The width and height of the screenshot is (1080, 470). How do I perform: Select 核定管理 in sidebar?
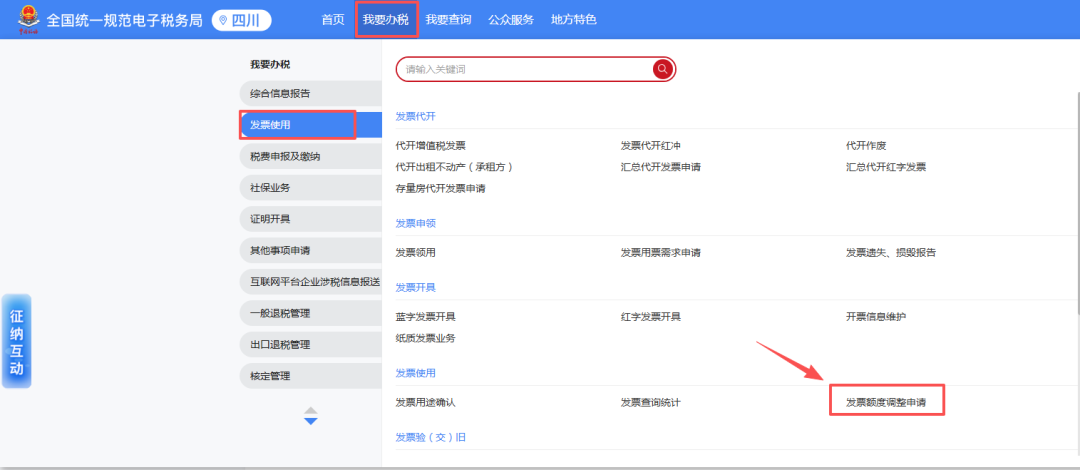pos(311,376)
